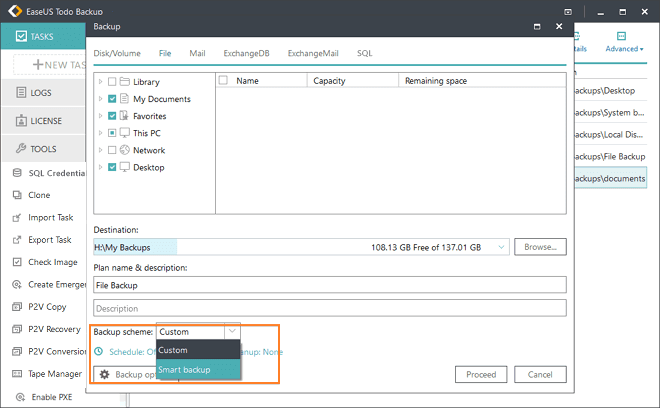The image size is (660, 408).
Task: Click the Network globe icon
Action: coord(125,150)
